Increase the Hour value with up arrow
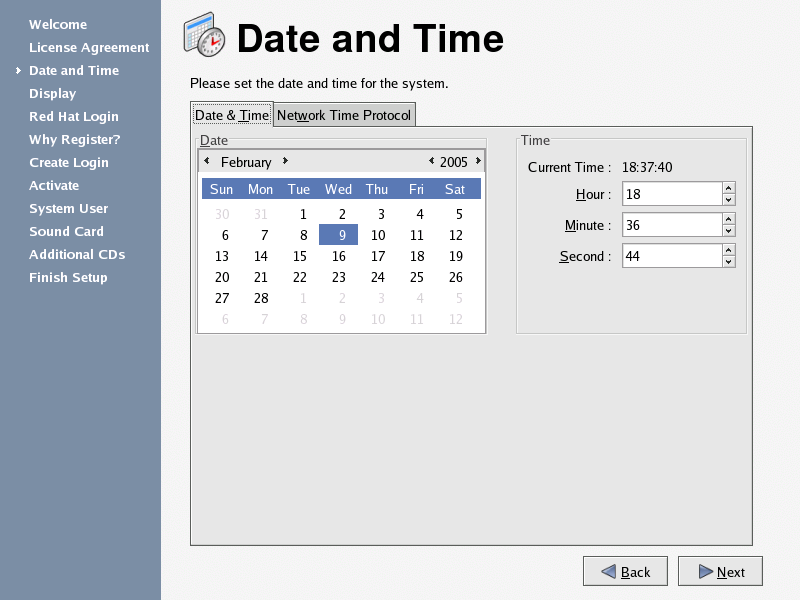The width and height of the screenshot is (800, 600). 728,188
